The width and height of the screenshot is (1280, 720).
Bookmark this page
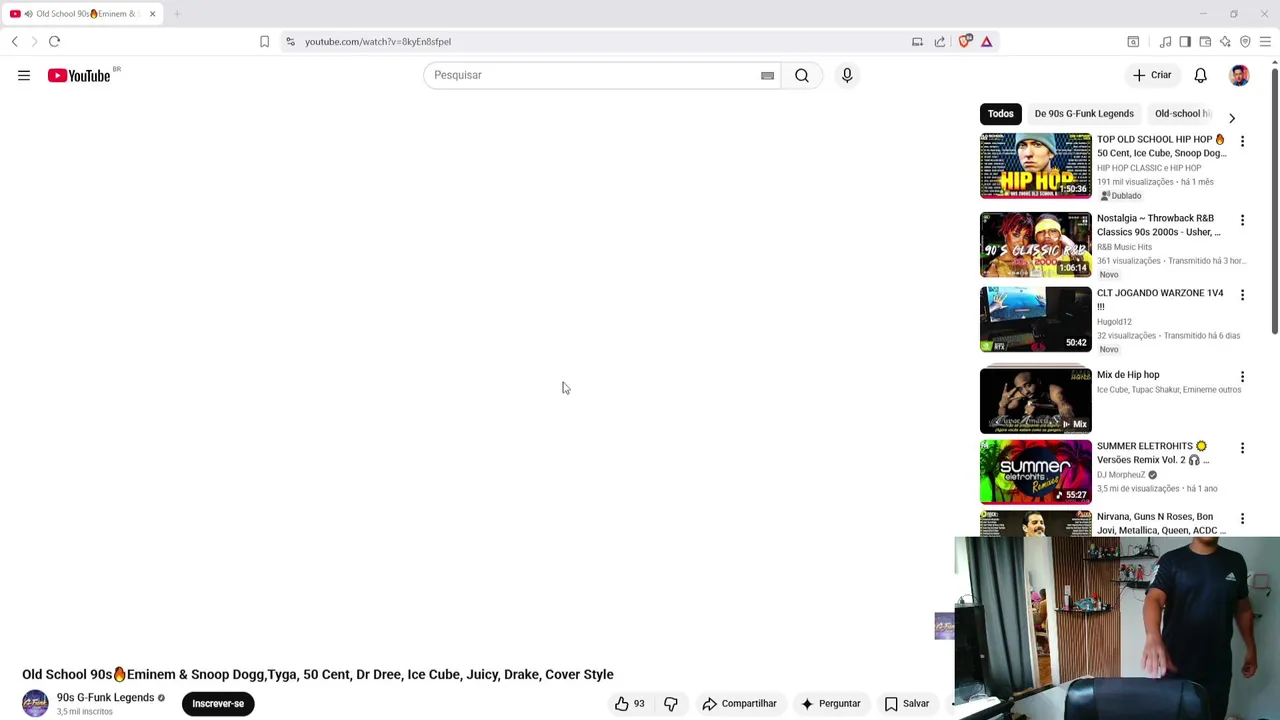coord(264,41)
